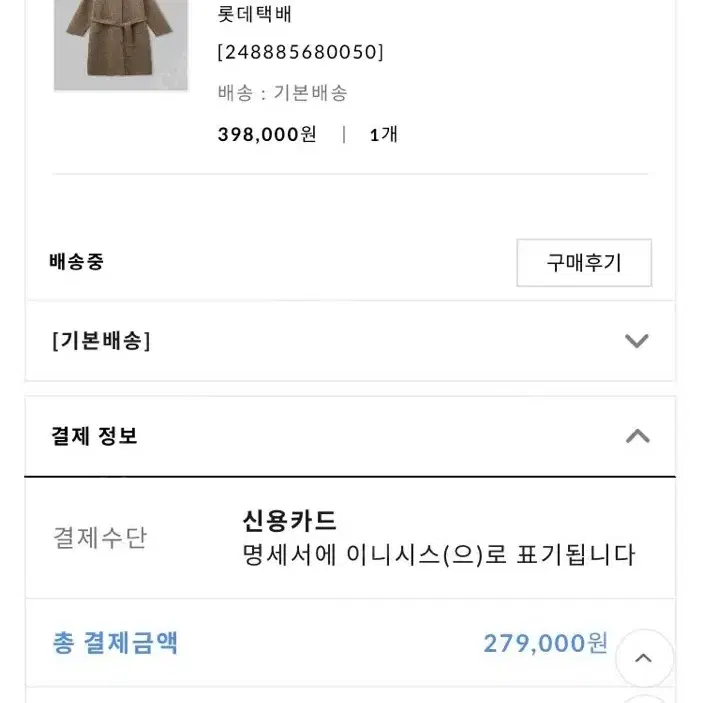
Task: Open the brown coat product thumbnail
Action: click(121, 44)
